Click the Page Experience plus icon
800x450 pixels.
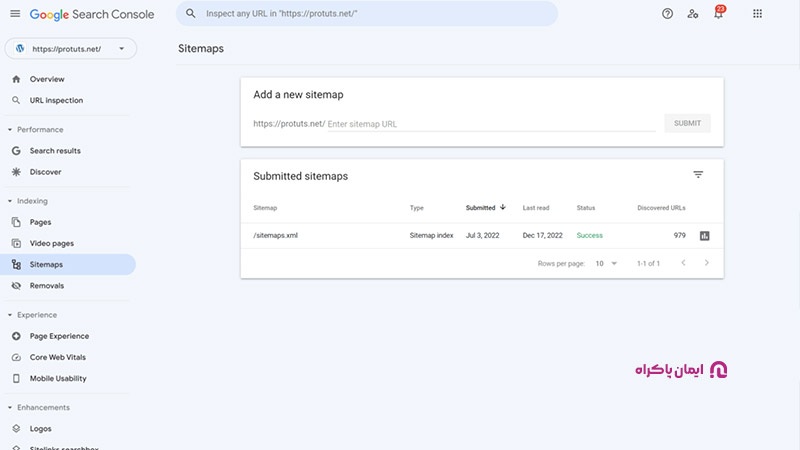tap(16, 336)
